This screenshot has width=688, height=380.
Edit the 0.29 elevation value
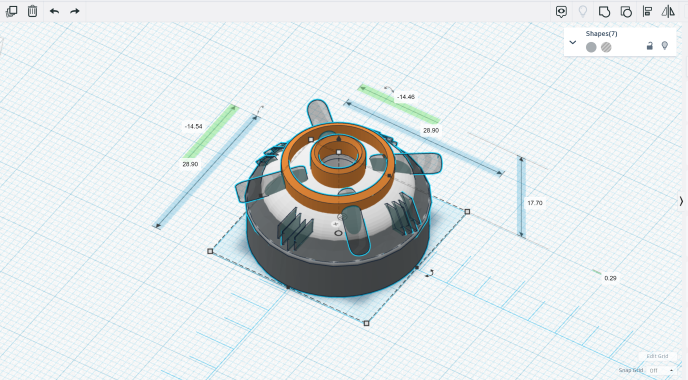click(x=610, y=278)
